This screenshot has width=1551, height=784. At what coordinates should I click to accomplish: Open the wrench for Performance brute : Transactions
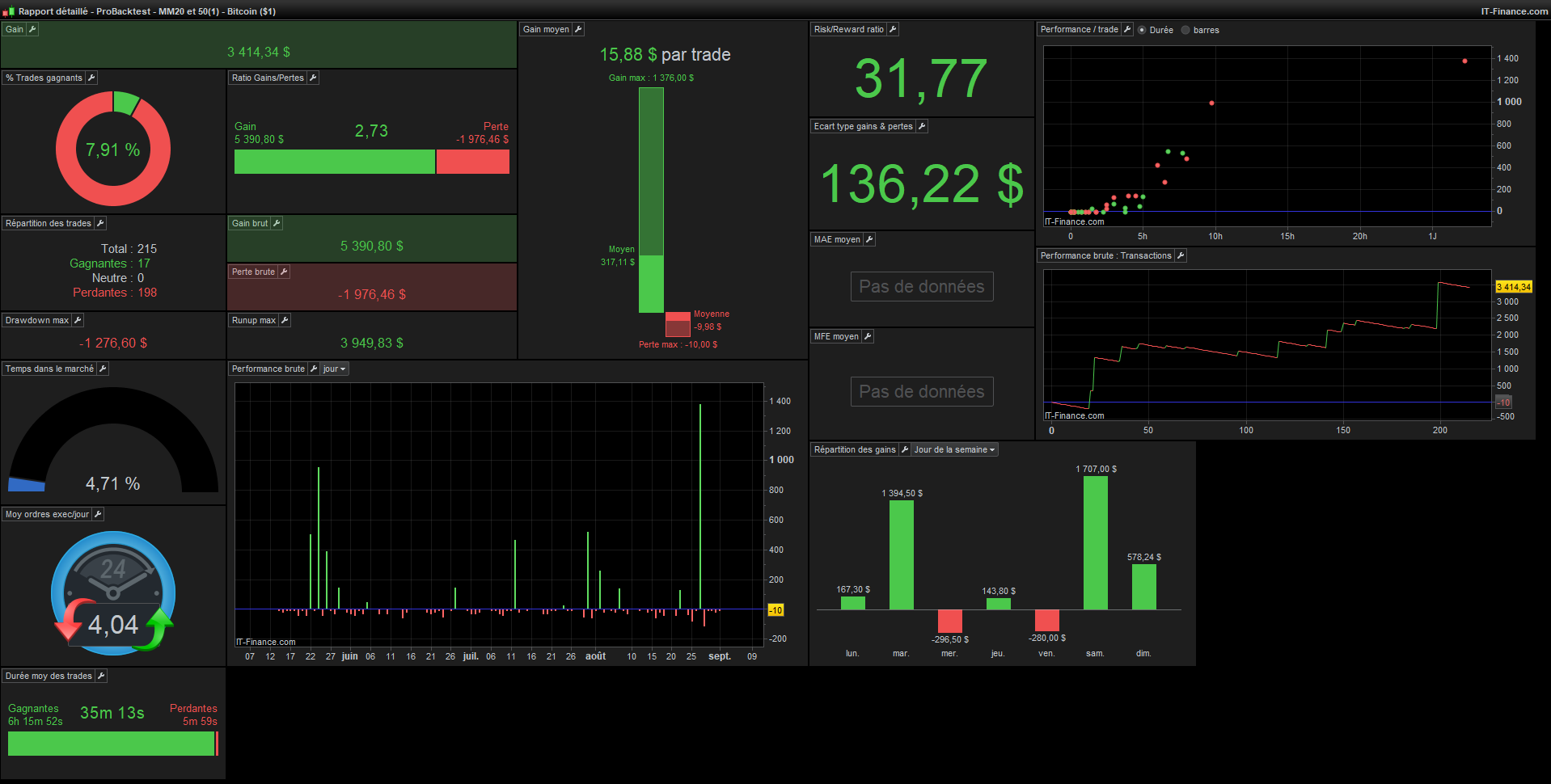[1181, 255]
